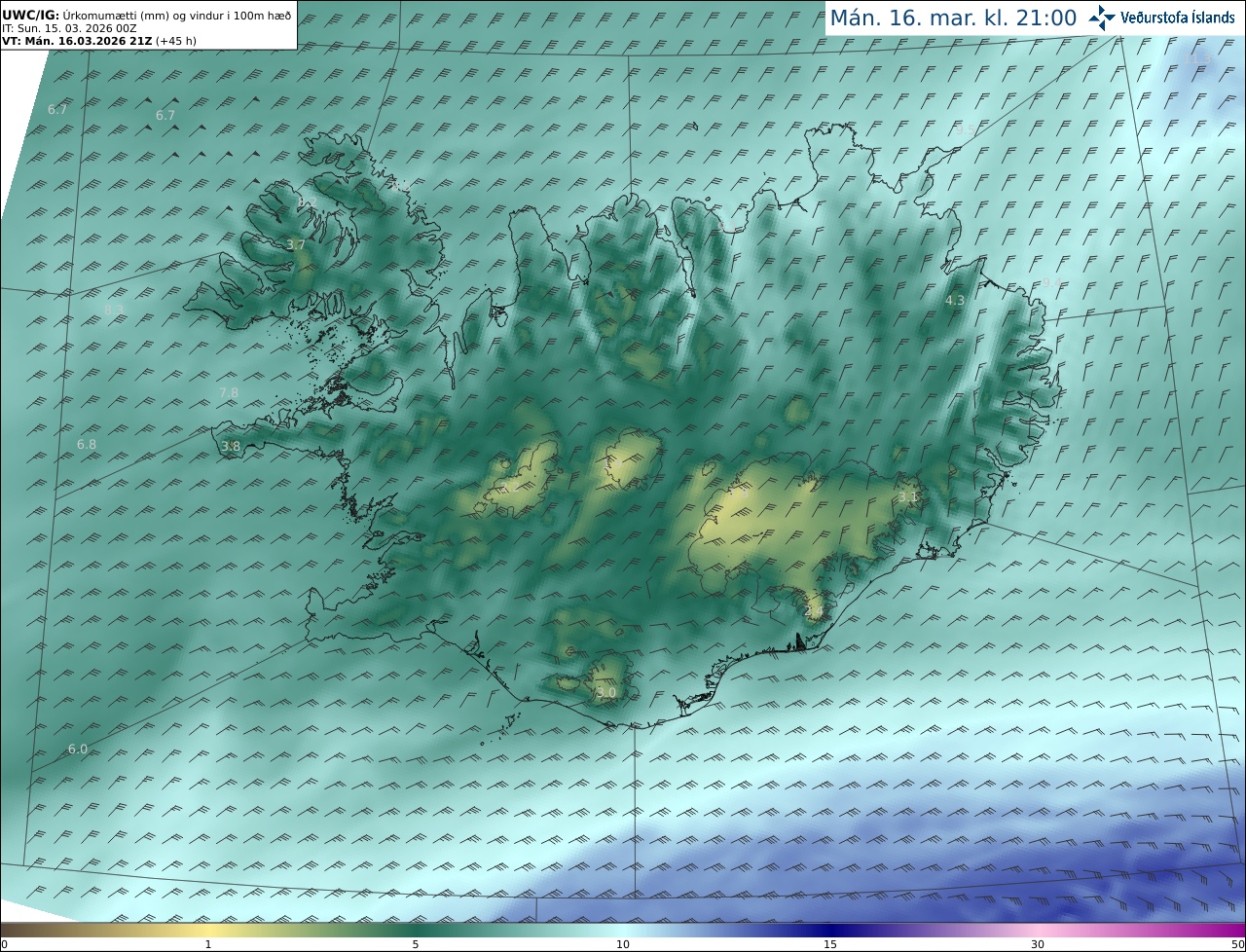Click the 6.8 value on the map
Image resolution: width=1246 pixels, height=952 pixels.
coord(87,444)
